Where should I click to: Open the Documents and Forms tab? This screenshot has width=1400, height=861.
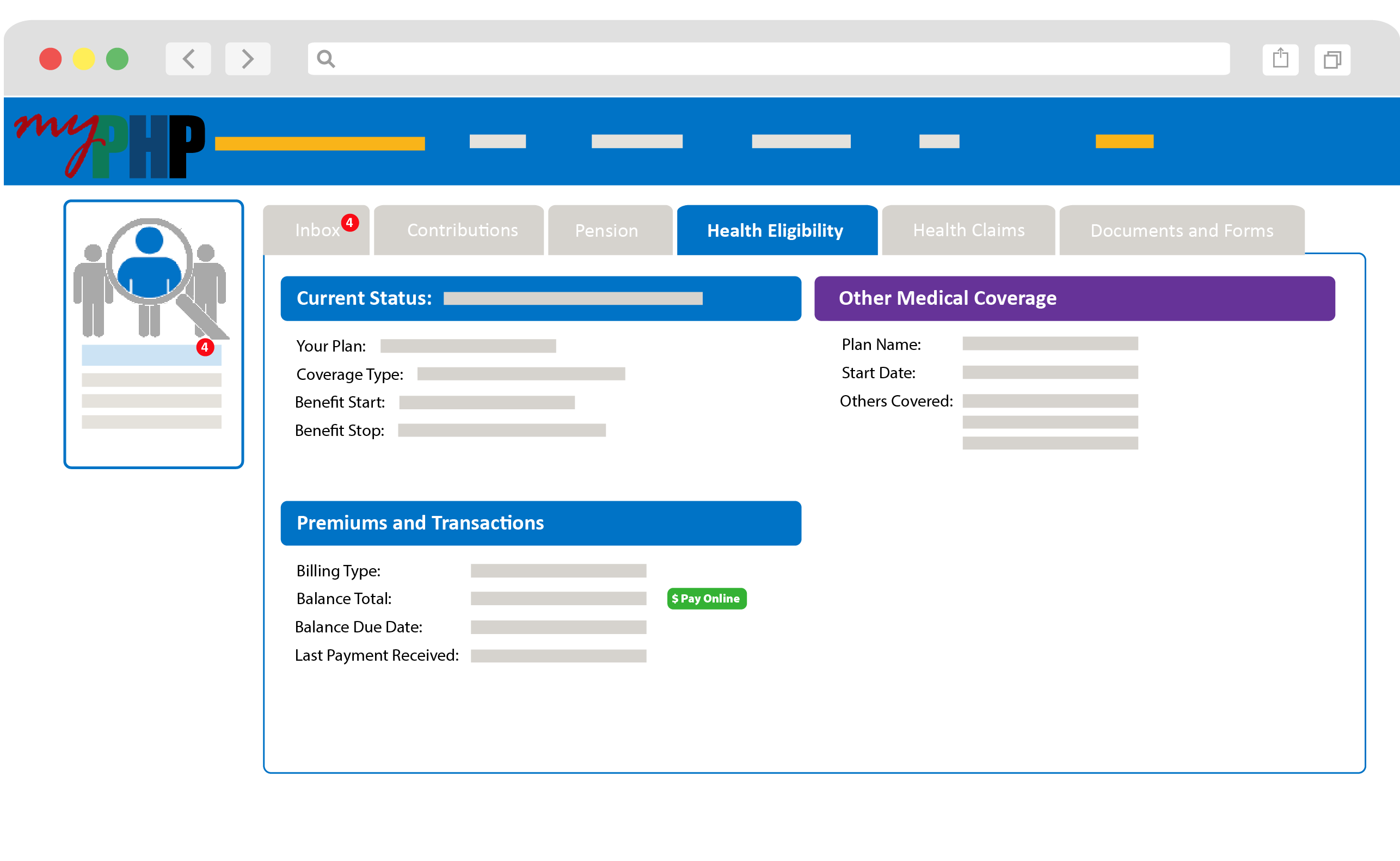1181,231
